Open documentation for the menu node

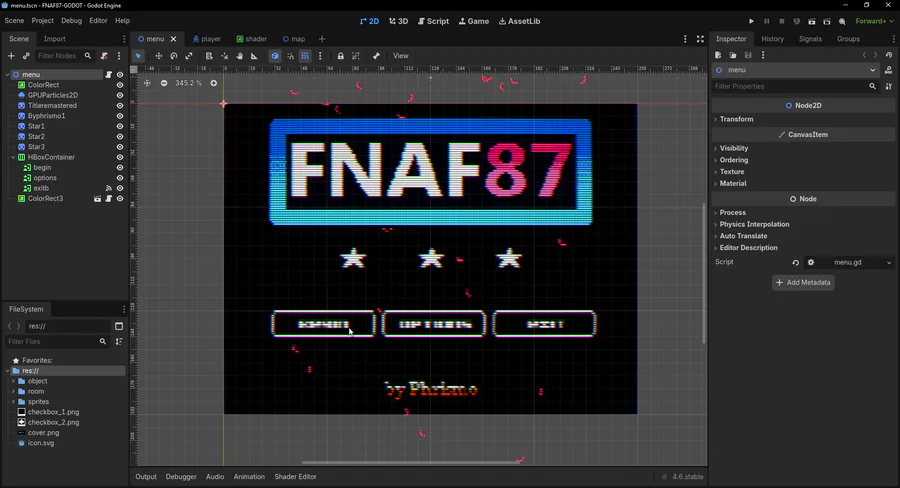(x=889, y=70)
